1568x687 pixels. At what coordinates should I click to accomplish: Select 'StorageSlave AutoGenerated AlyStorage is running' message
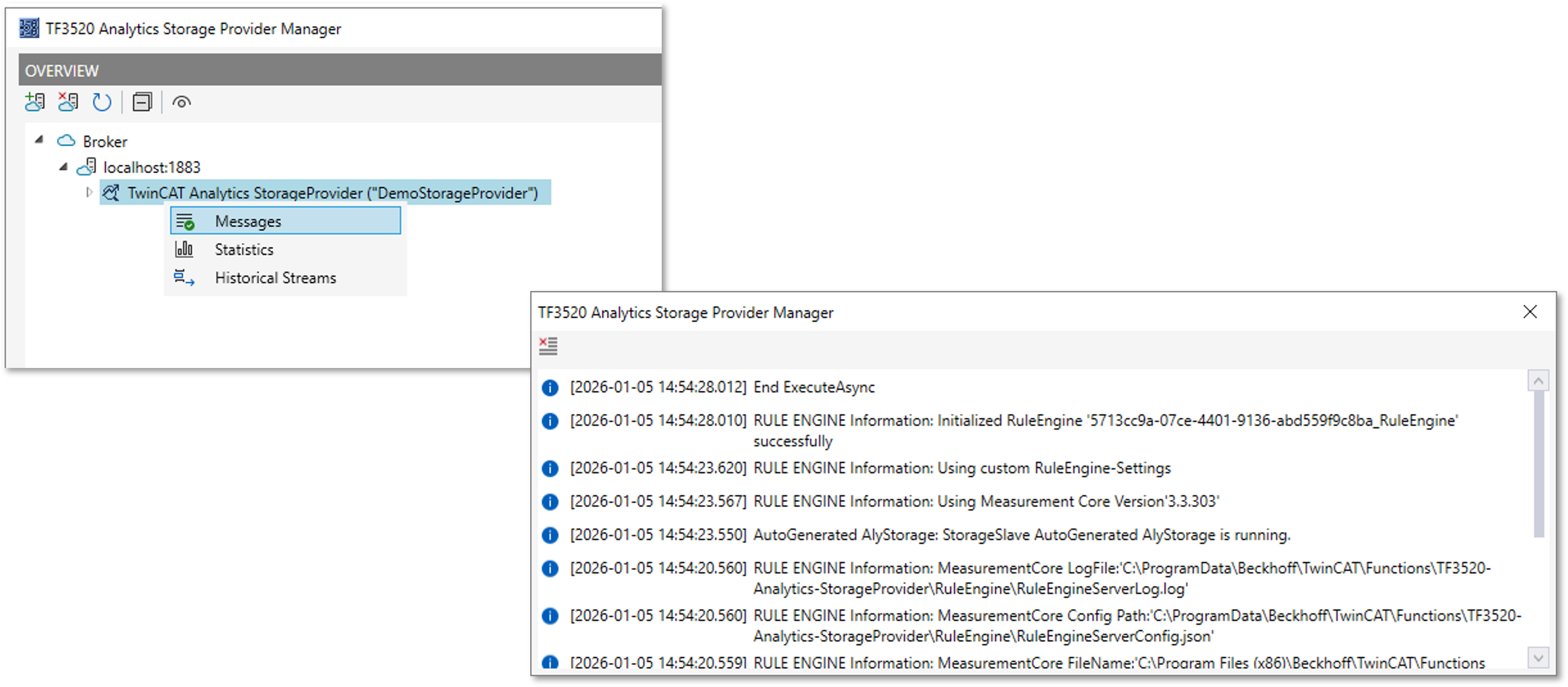[x=1021, y=535]
